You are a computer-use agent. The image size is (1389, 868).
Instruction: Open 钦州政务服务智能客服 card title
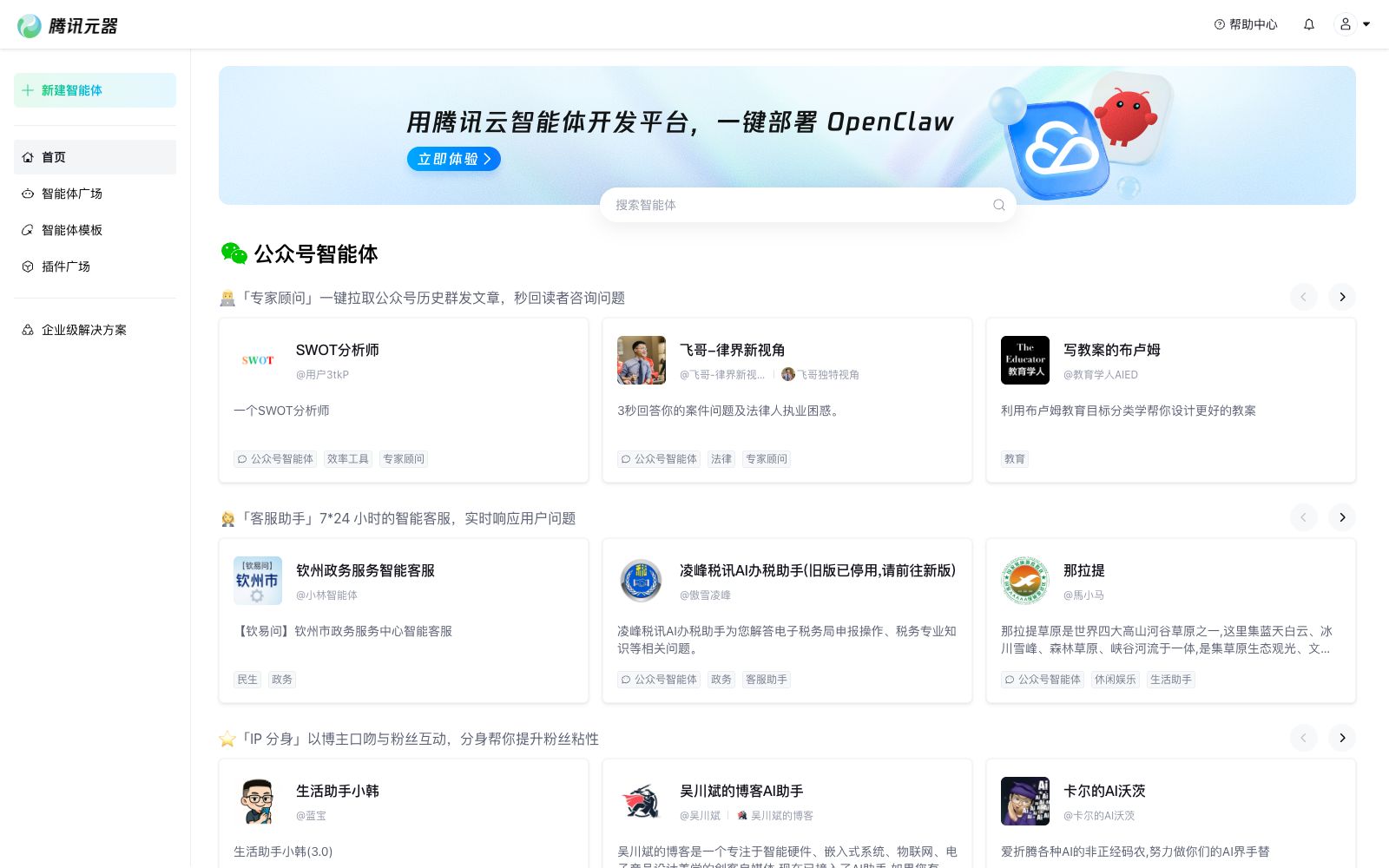pos(365,570)
